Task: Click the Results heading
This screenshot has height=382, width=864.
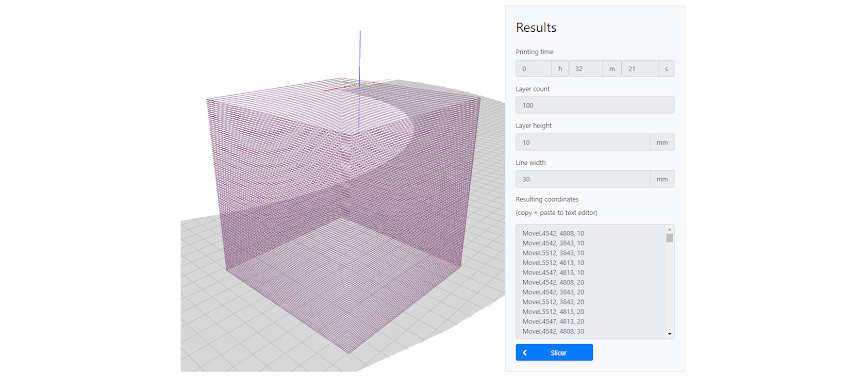Action: click(536, 28)
